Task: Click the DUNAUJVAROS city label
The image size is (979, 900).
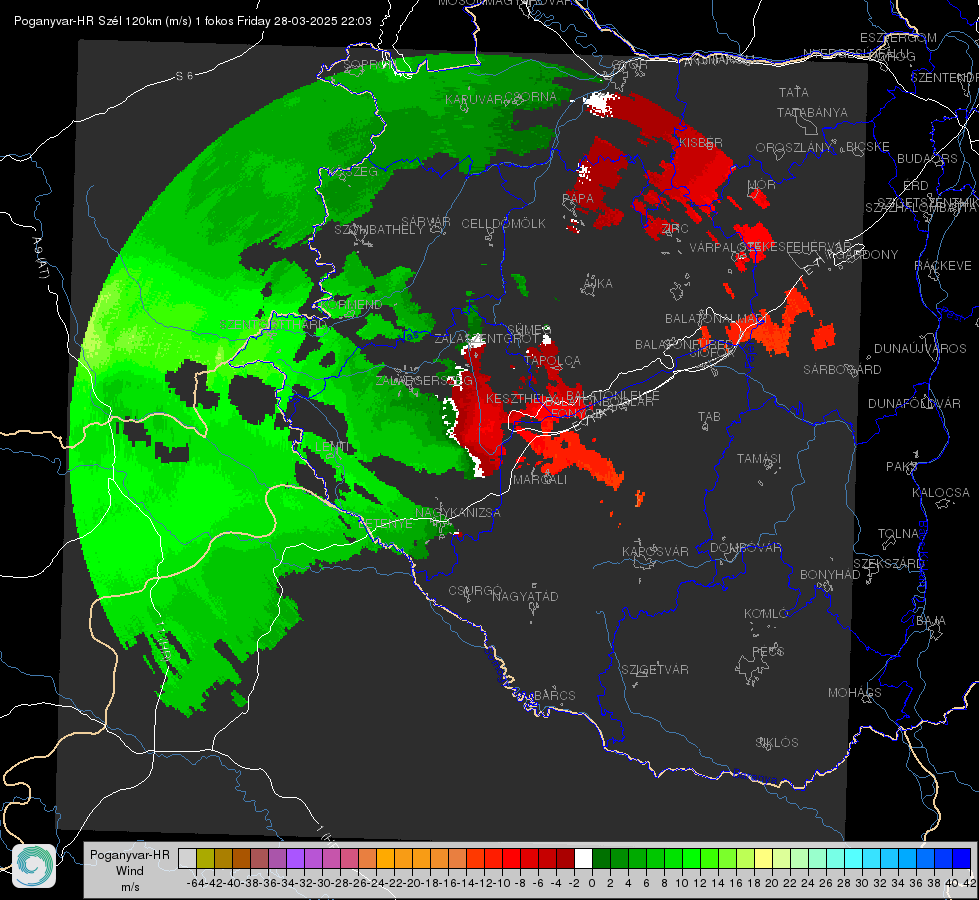Action: point(920,349)
